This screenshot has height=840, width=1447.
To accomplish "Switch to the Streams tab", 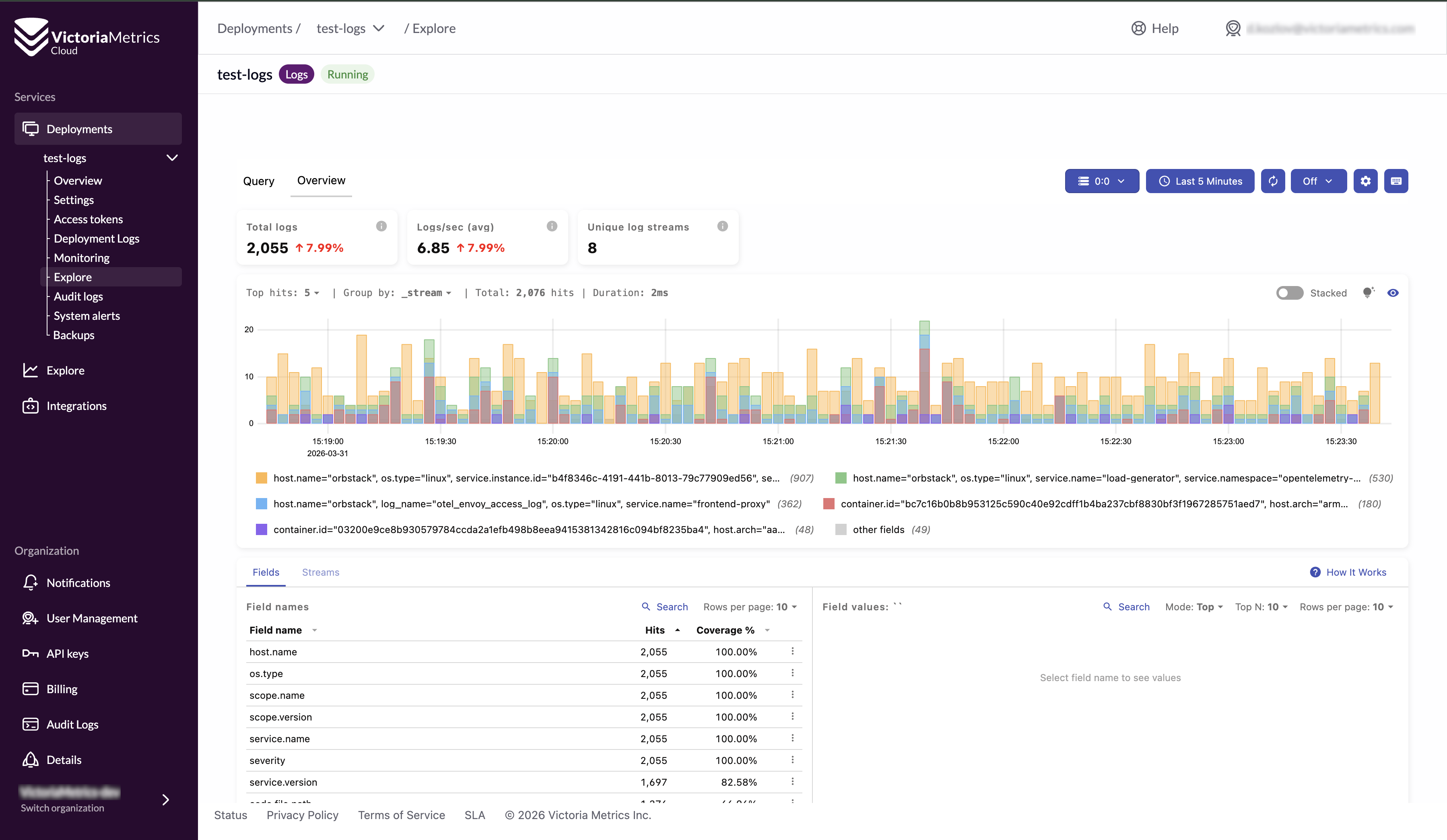I will 320,572.
